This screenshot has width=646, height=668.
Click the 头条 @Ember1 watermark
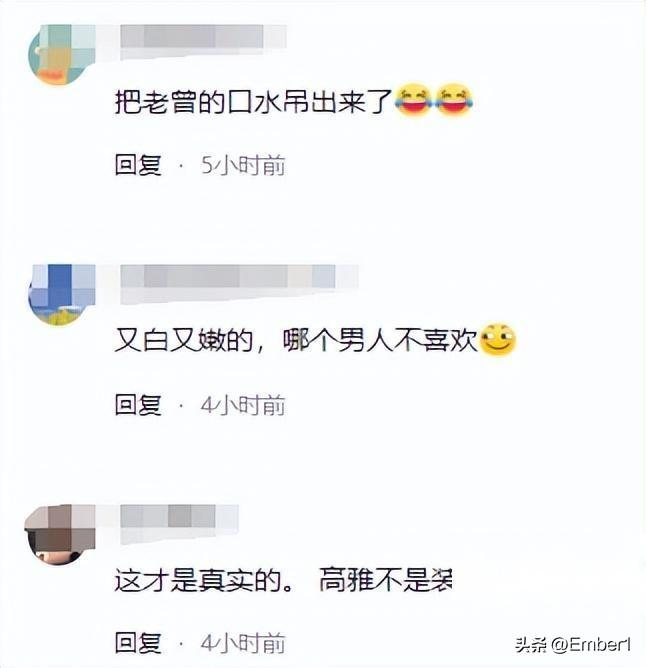point(572,645)
